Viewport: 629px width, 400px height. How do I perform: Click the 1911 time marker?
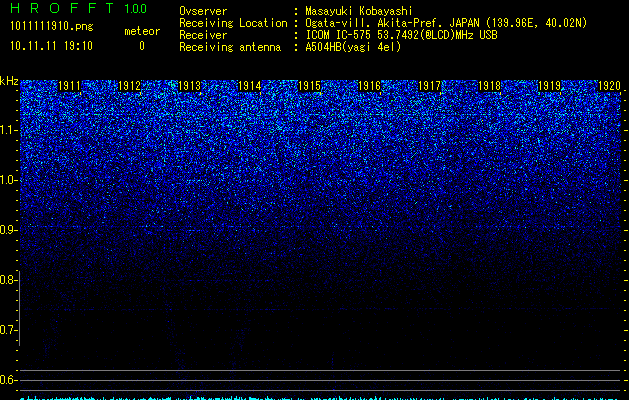(69, 86)
